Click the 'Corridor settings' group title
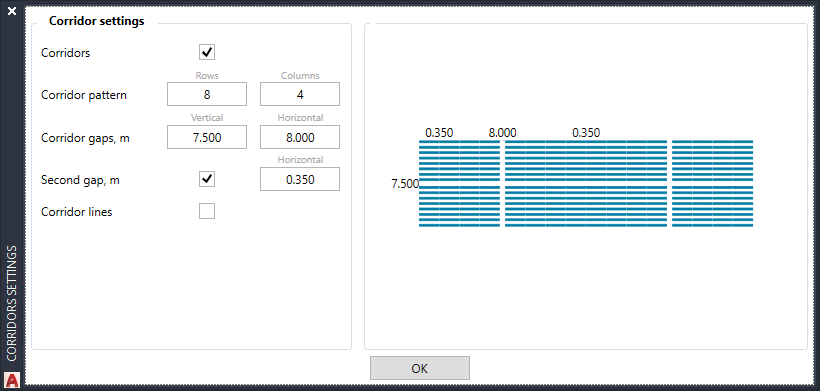 [x=96, y=21]
